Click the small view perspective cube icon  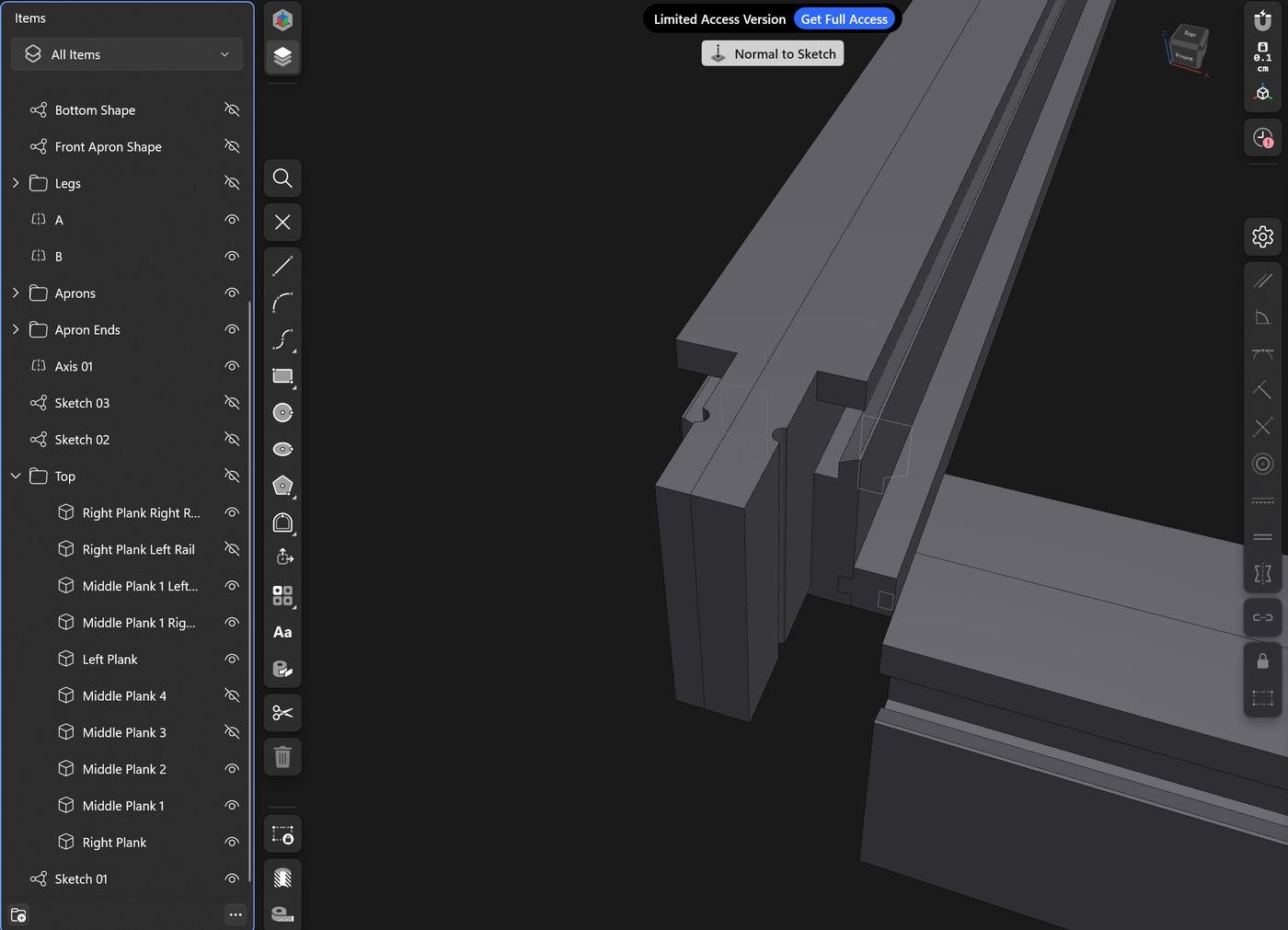pos(1263,94)
